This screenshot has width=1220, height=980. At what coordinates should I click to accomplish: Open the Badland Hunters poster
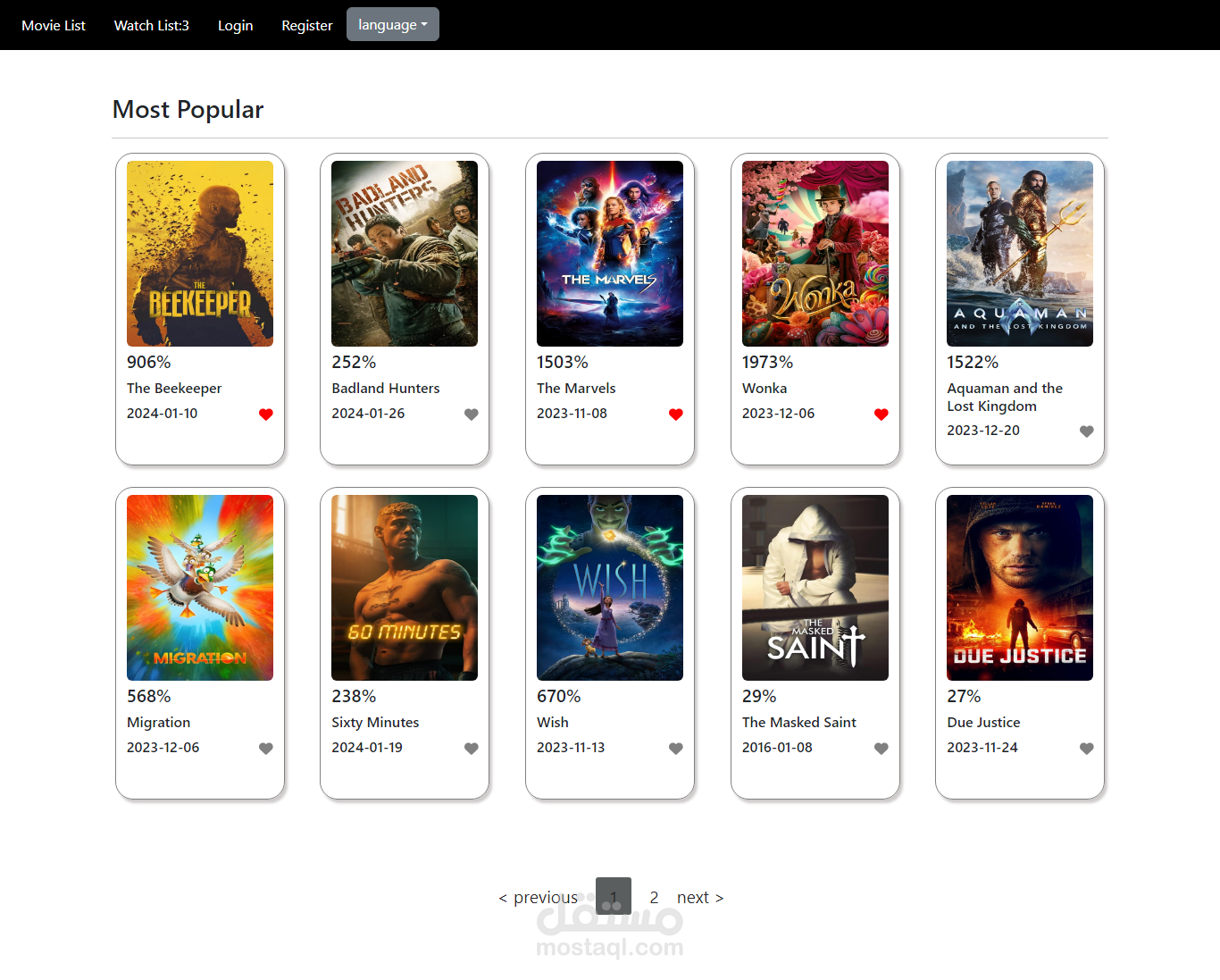(405, 254)
